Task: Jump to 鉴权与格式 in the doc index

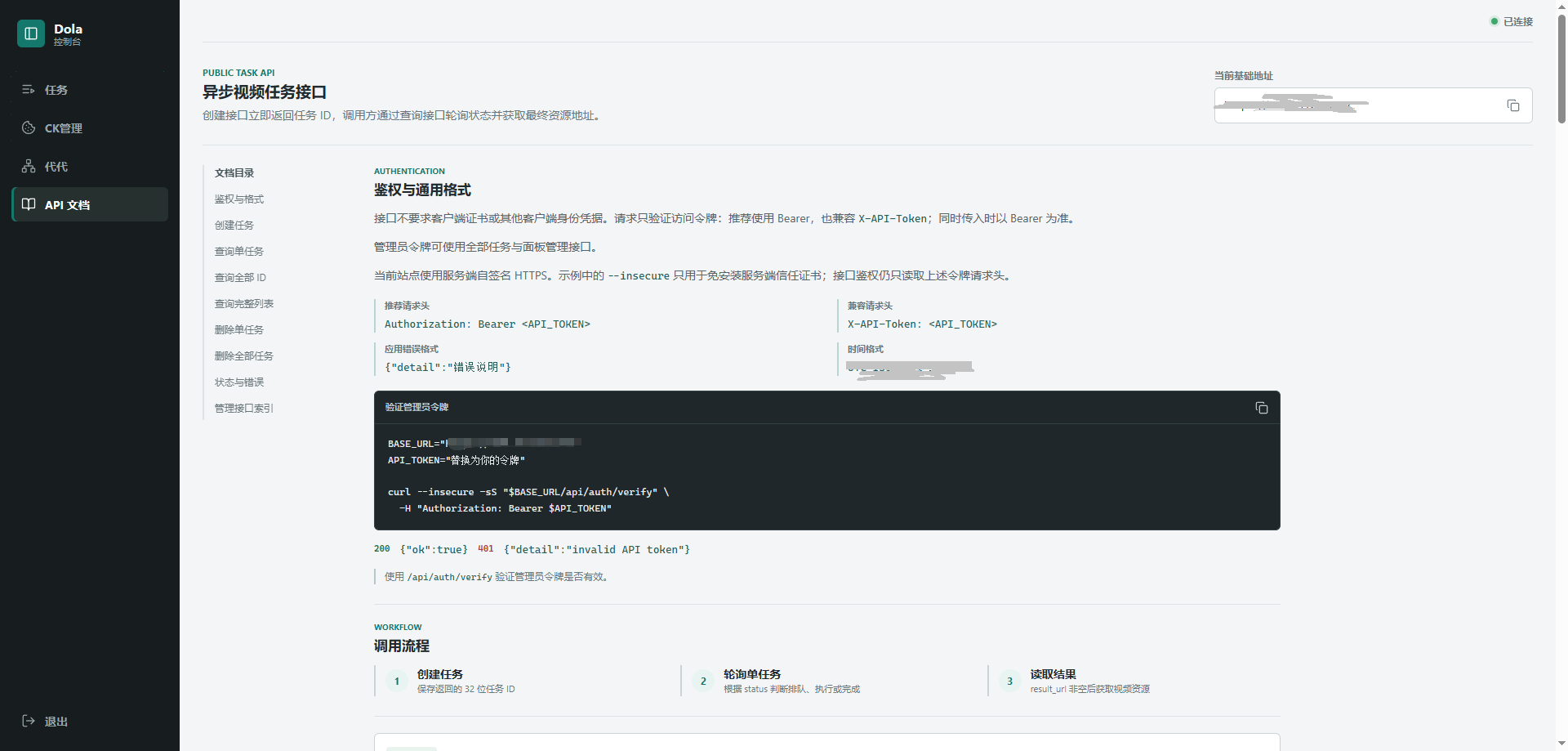Action: [x=239, y=199]
